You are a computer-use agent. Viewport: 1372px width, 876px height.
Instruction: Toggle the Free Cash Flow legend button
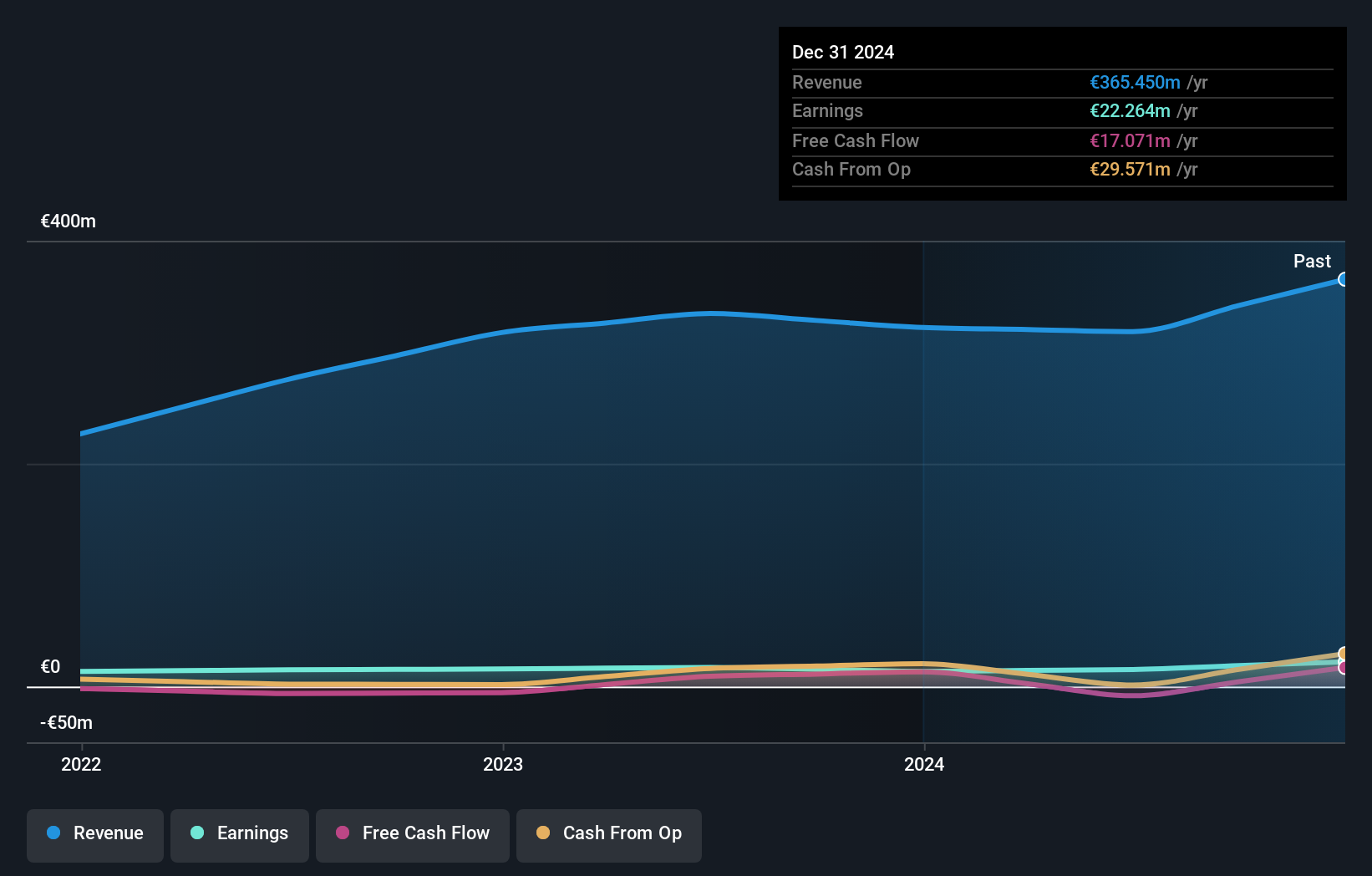pyautogui.click(x=413, y=835)
